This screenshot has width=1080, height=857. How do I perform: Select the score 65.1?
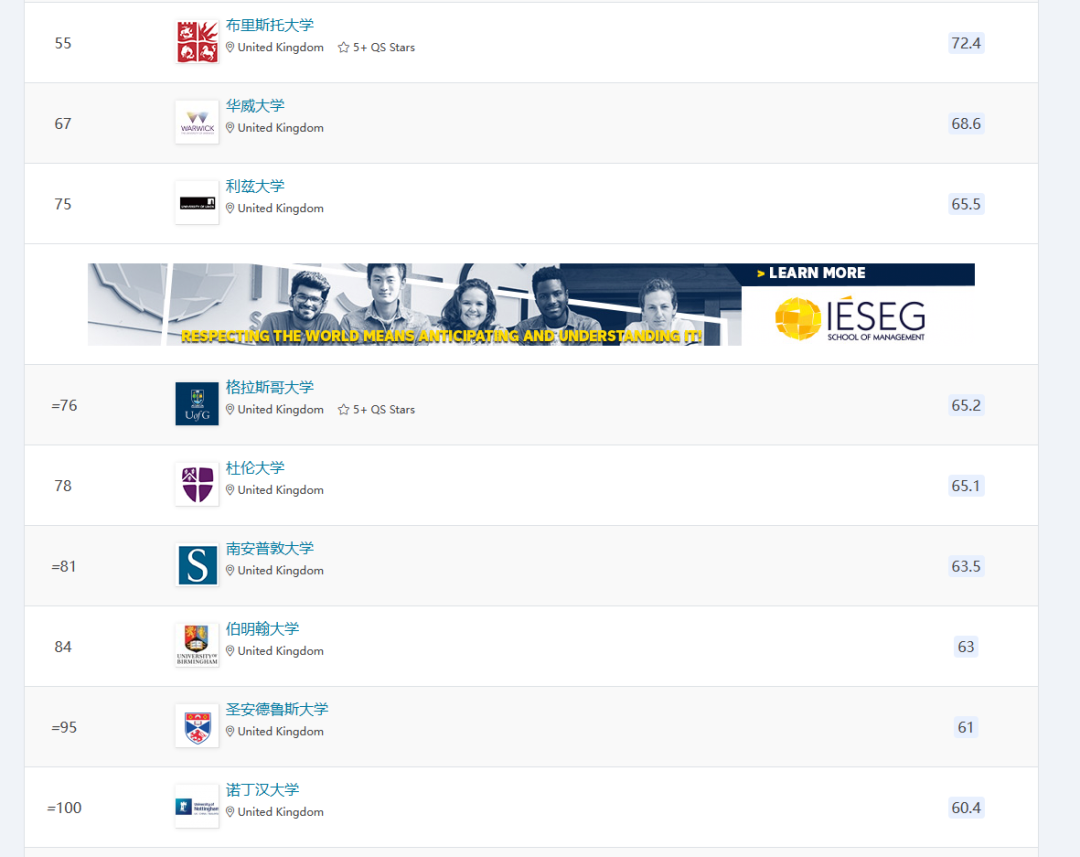point(966,486)
